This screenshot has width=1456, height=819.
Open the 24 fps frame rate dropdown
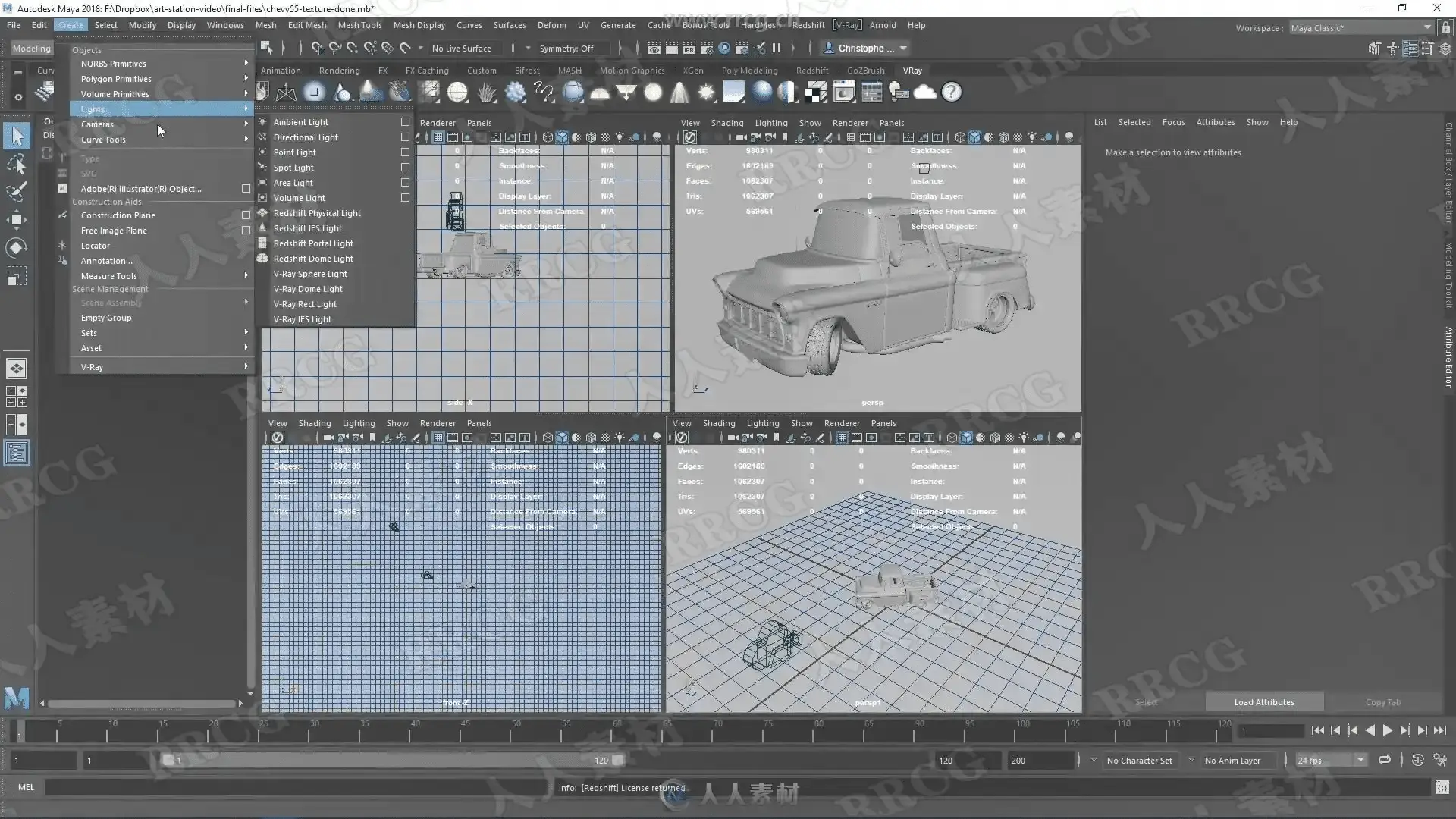[1332, 760]
